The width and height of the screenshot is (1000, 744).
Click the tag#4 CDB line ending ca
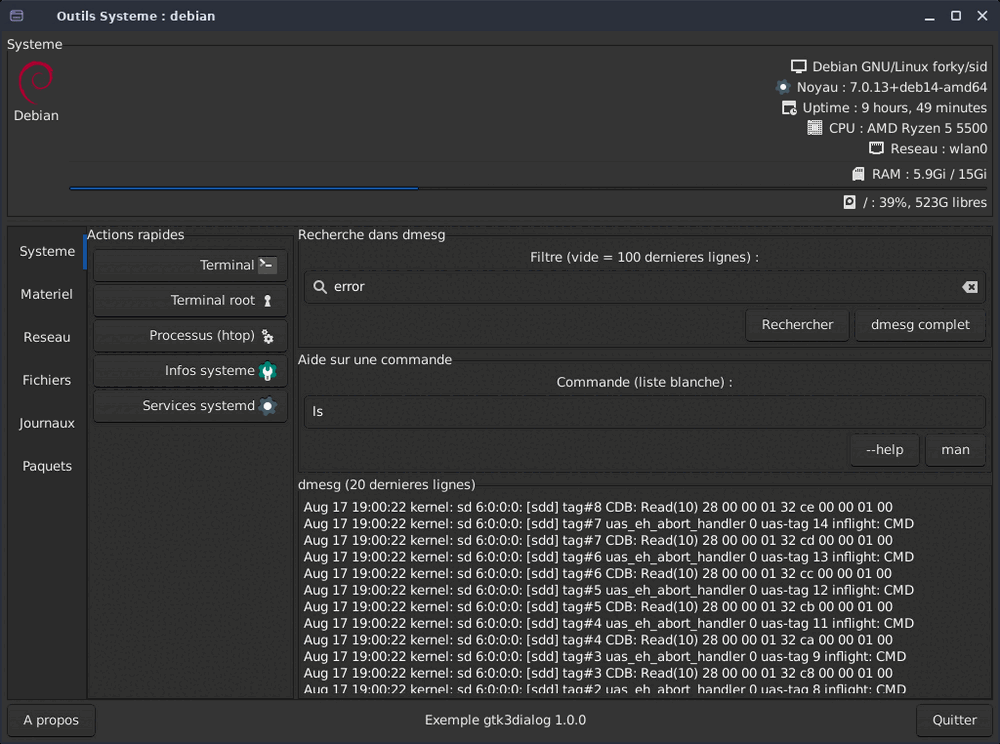(598, 640)
